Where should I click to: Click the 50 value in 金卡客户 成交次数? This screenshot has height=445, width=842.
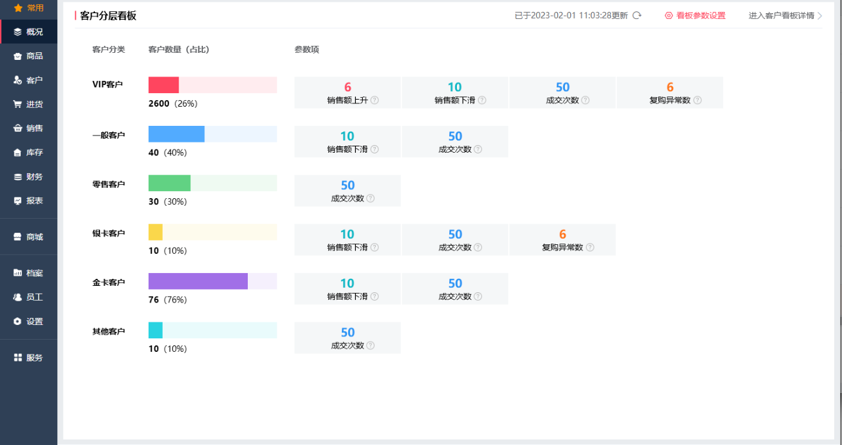pyautogui.click(x=455, y=283)
